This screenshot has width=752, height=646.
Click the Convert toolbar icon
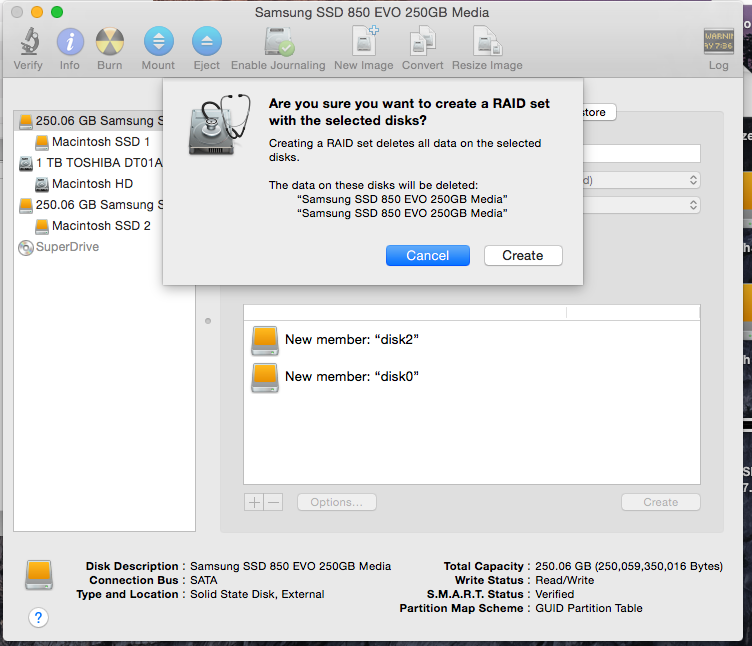[x=423, y=41]
